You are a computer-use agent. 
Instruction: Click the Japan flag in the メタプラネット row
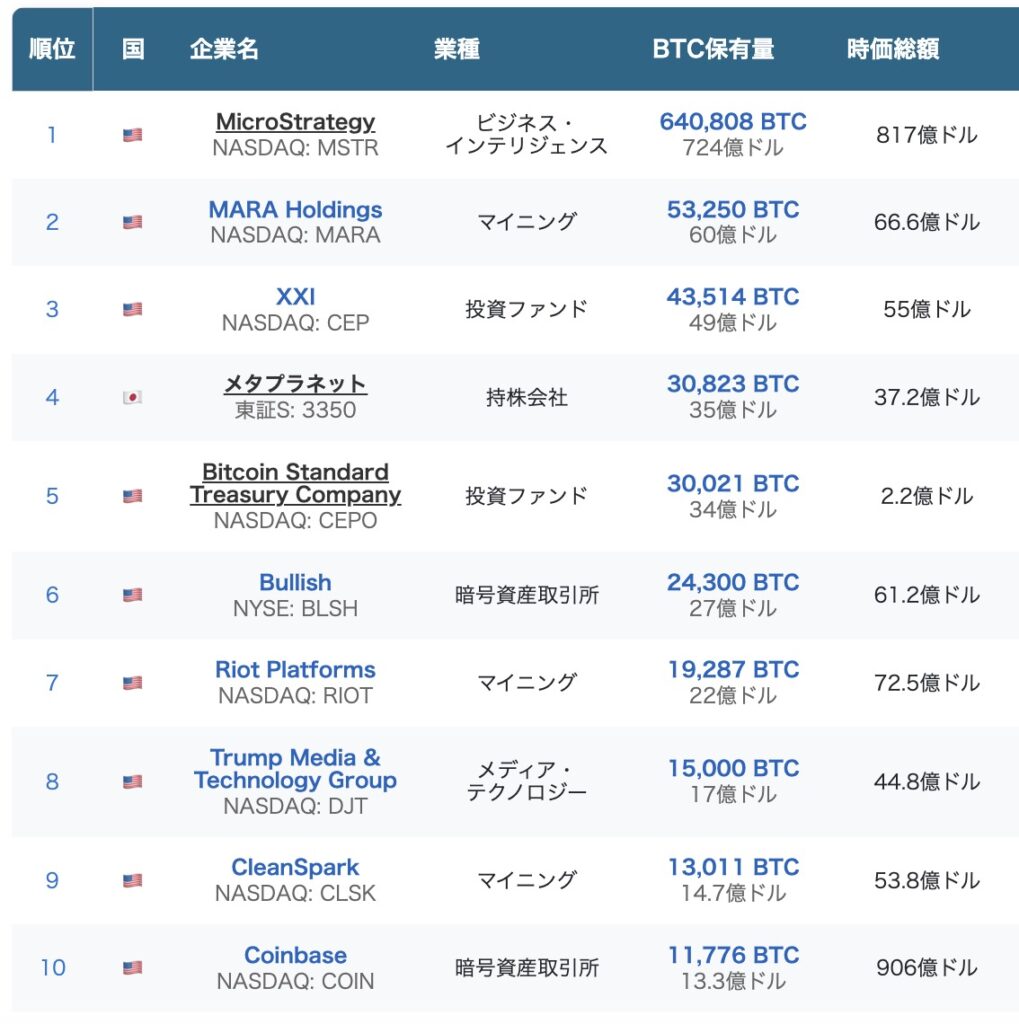pos(132,397)
